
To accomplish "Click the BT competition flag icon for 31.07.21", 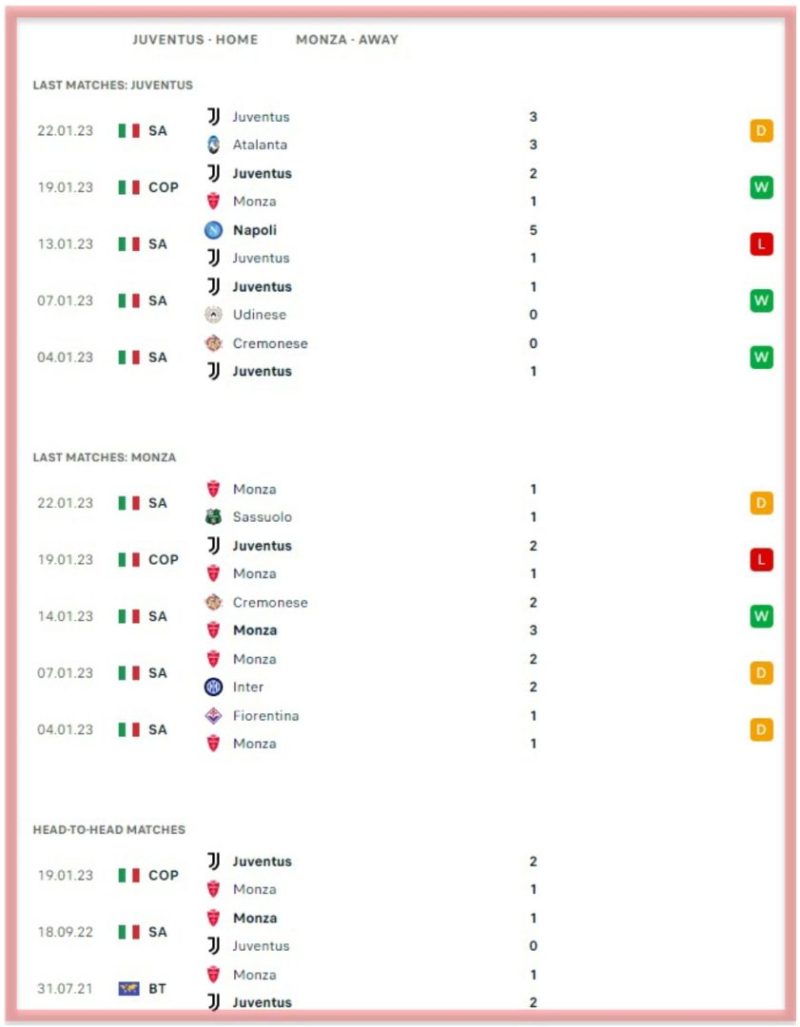I will [129, 988].
